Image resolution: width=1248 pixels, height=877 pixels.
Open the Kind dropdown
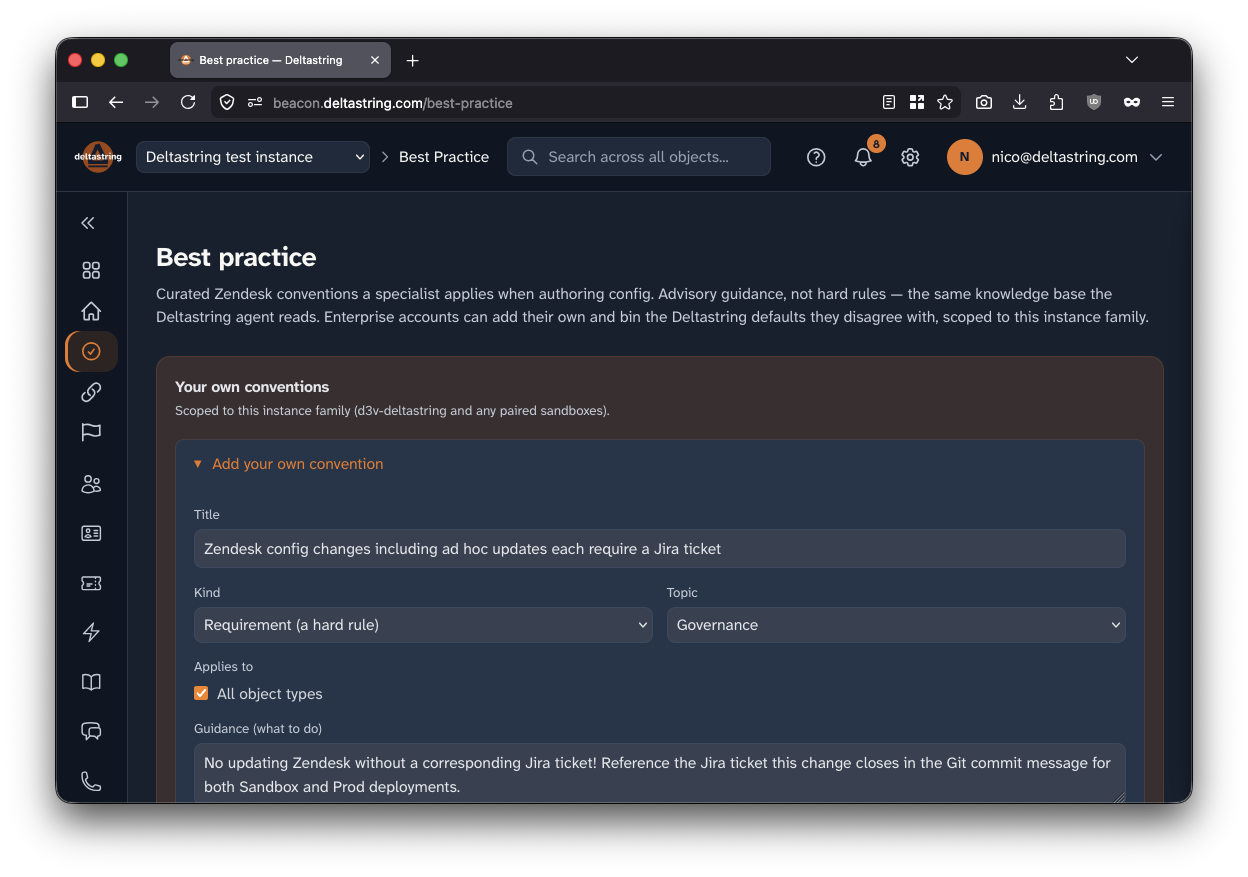(x=423, y=625)
